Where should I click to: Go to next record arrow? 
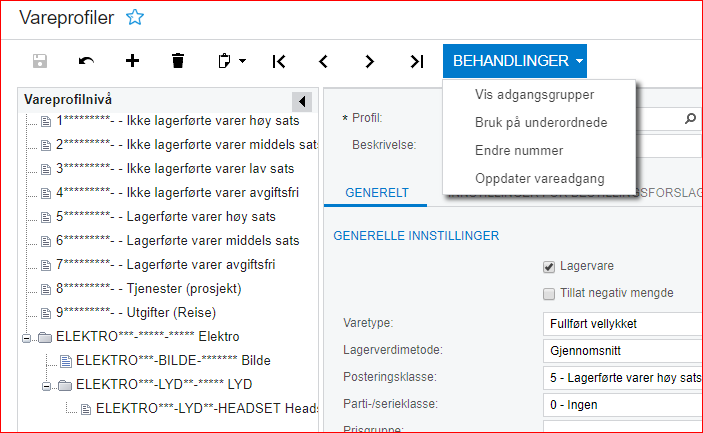[370, 61]
